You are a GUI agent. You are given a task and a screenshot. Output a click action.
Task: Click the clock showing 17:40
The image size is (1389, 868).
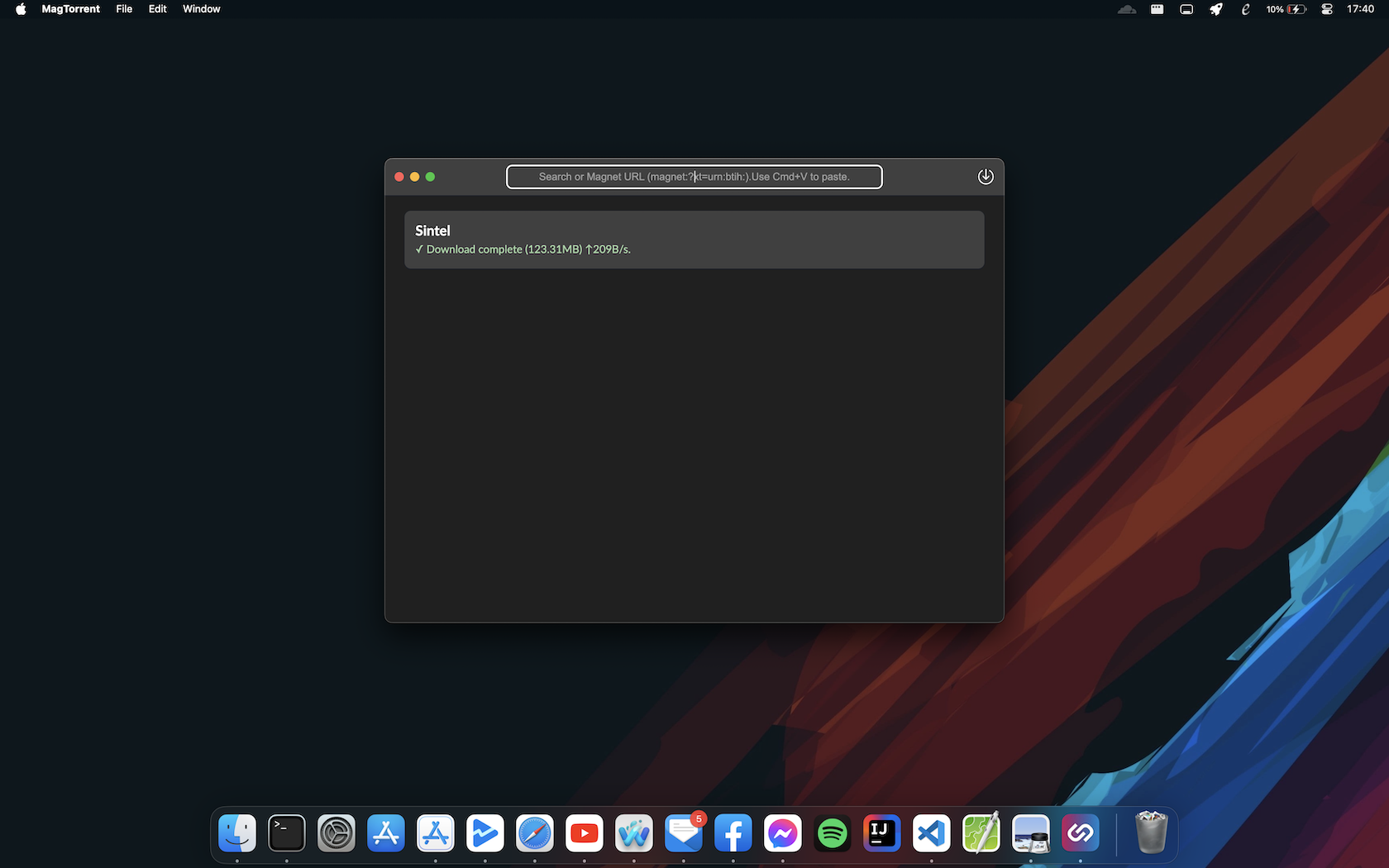[x=1360, y=9]
